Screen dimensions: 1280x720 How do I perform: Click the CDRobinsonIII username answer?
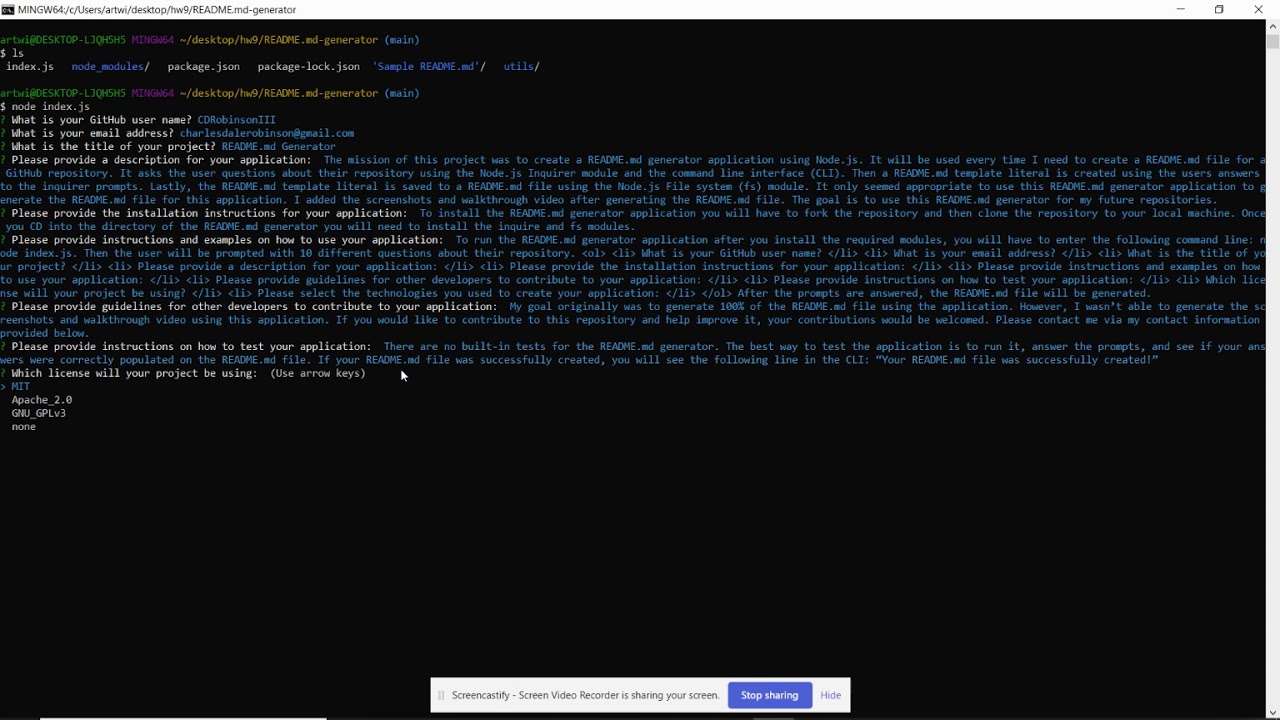pos(236,120)
